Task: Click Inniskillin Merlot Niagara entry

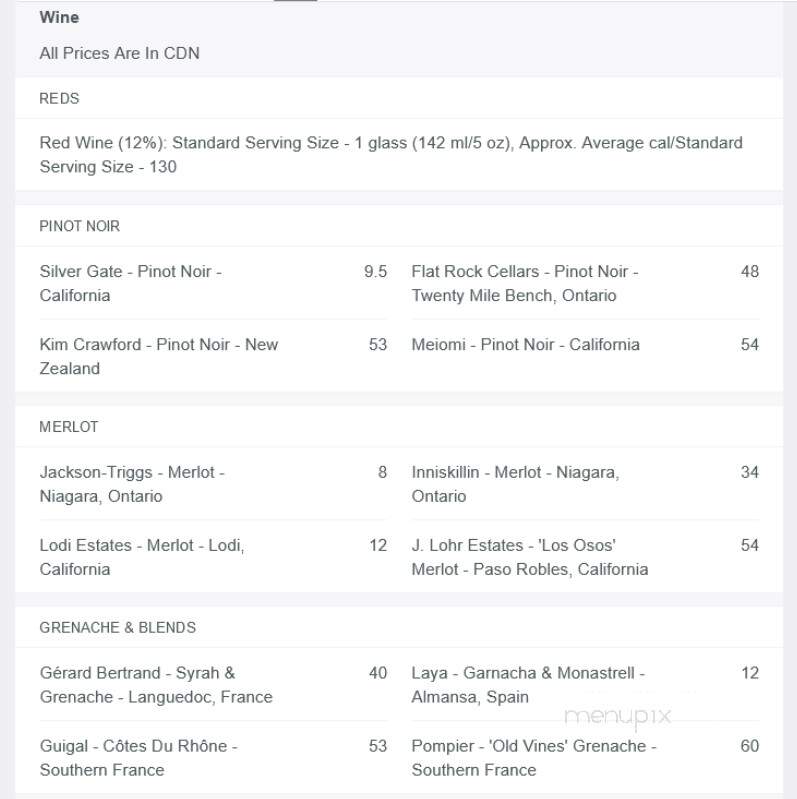Action: point(585,484)
